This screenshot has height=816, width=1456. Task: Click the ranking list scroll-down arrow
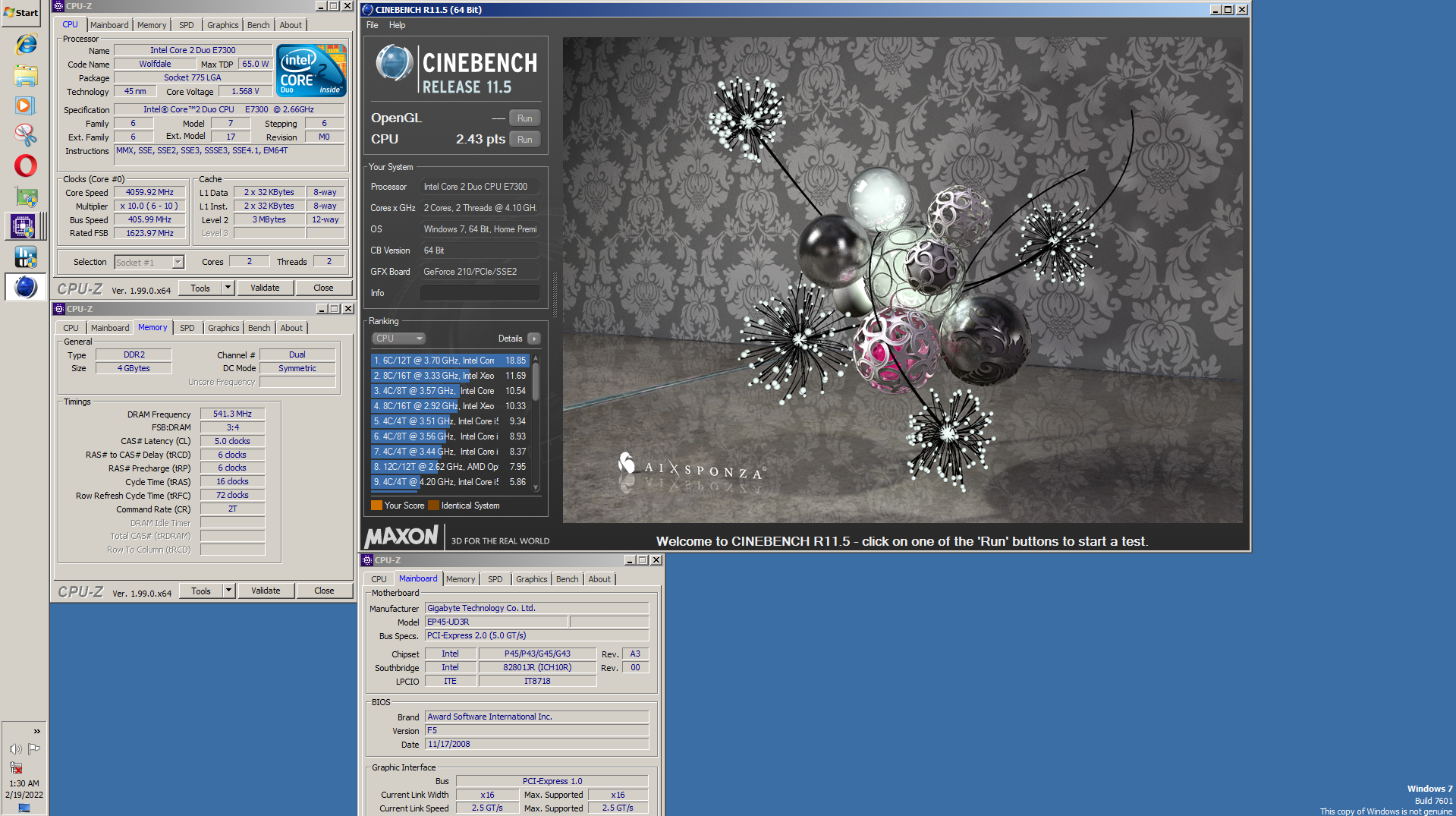tap(536, 488)
